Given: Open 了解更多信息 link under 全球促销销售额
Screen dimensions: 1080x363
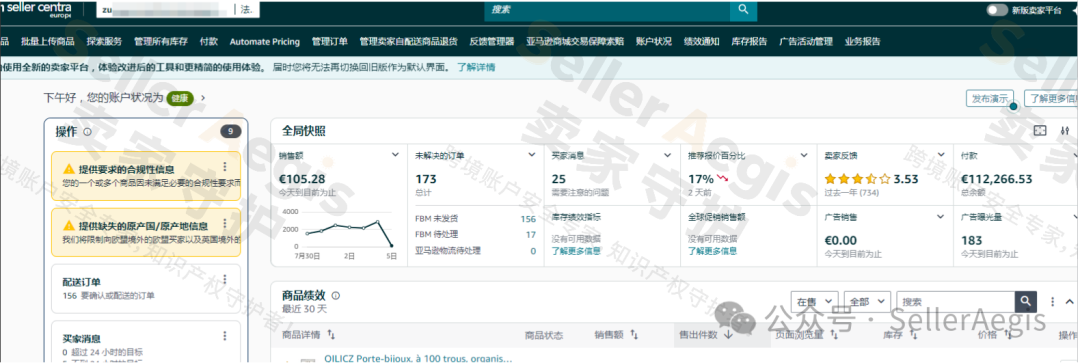Looking at the screenshot, I should click(712, 251).
